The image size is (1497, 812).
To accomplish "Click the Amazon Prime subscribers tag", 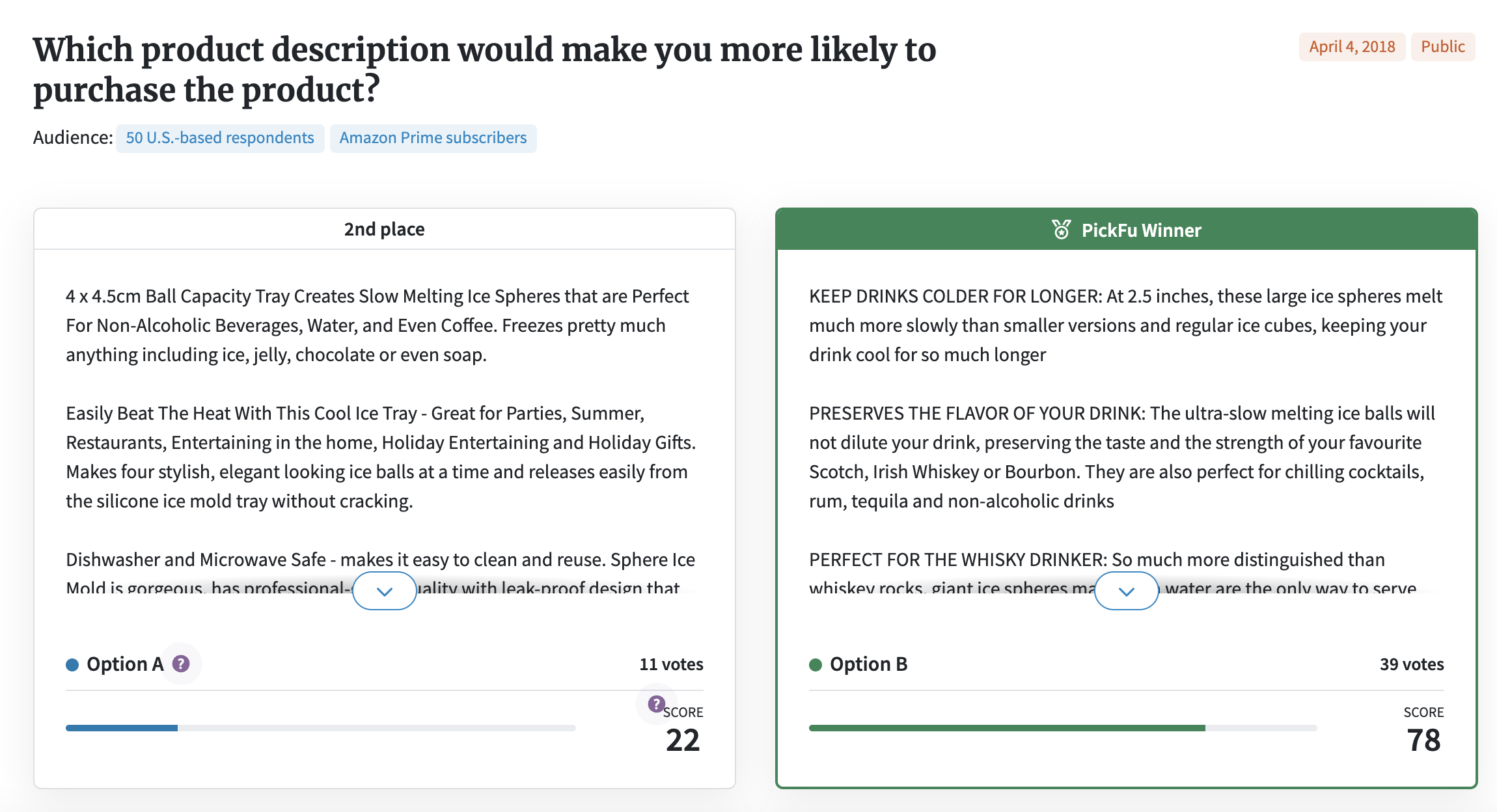I will [x=433, y=138].
